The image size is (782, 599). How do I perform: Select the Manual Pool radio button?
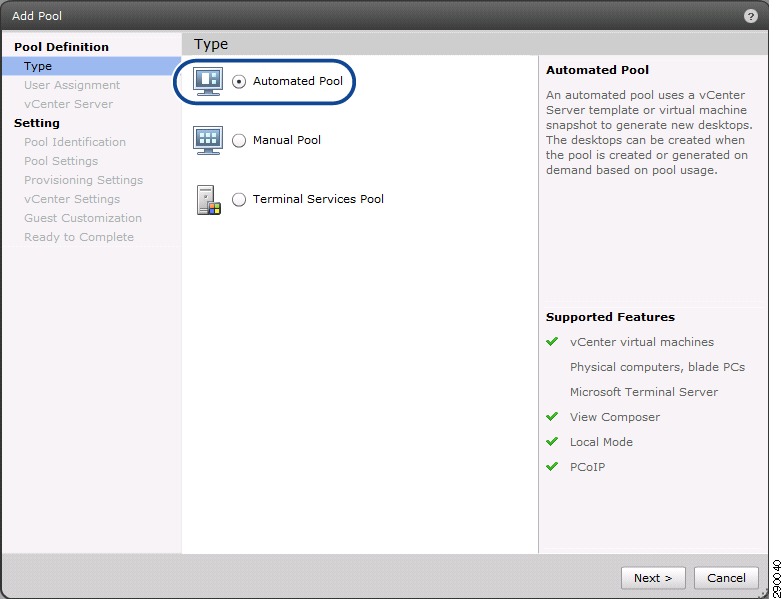tap(239, 141)
